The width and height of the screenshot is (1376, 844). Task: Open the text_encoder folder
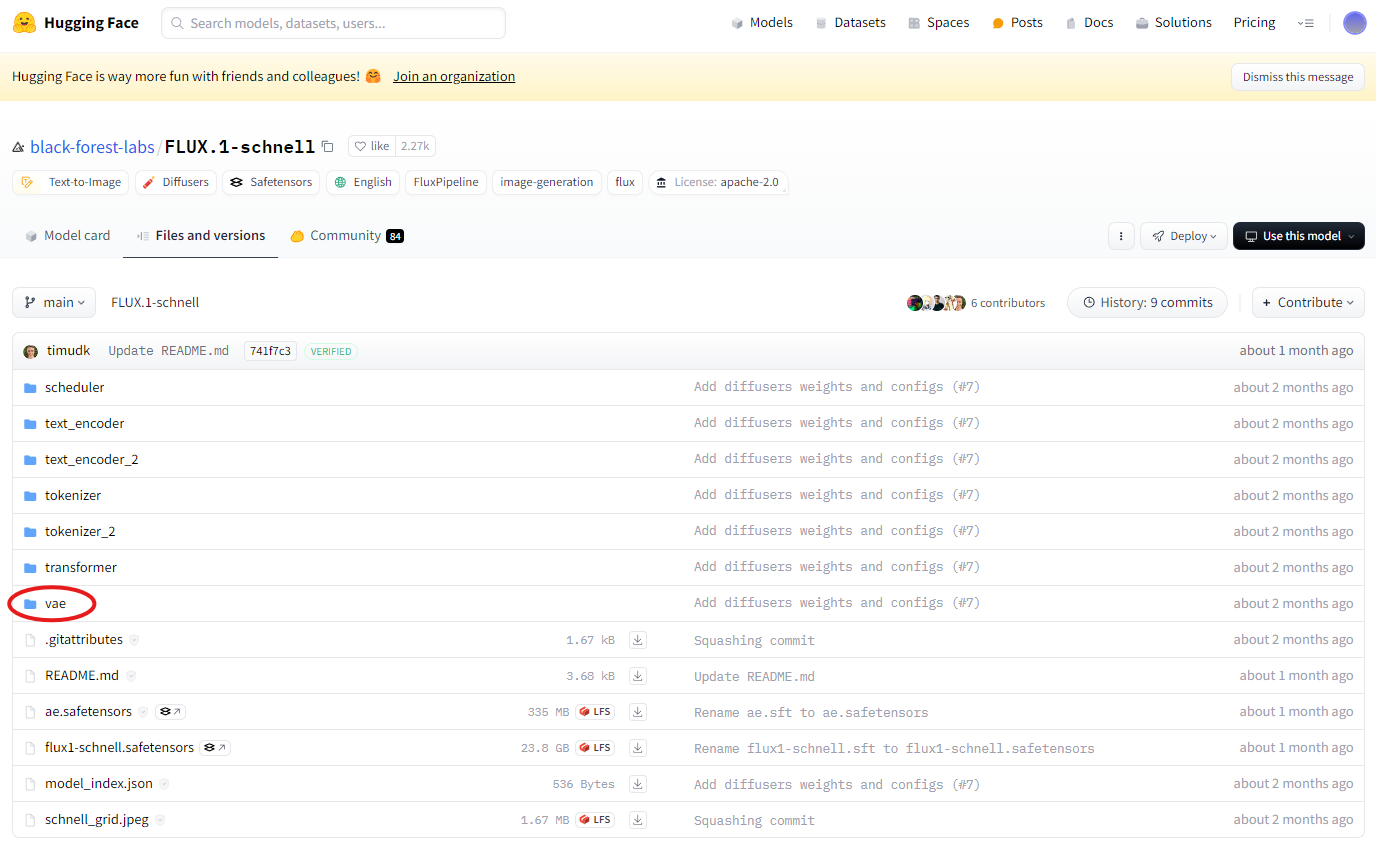point(84,424)
